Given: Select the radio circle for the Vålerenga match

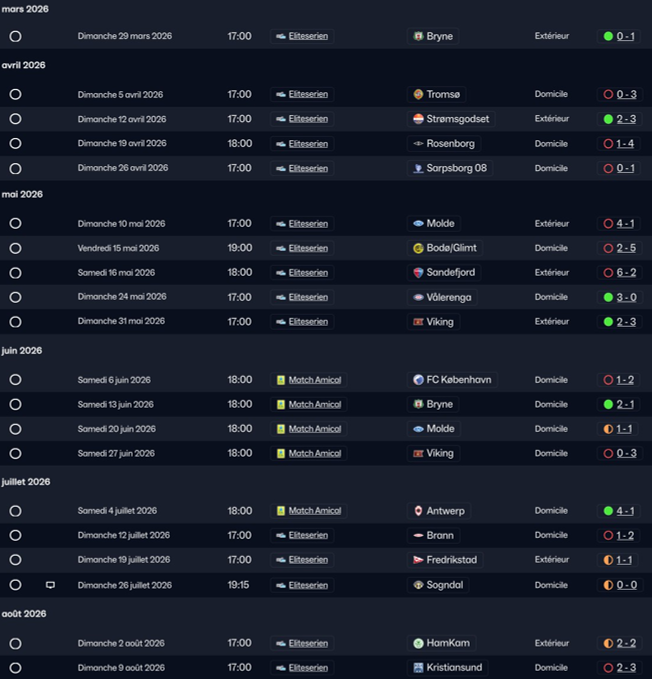Looking at the screenshot, I should coord(15,297).
